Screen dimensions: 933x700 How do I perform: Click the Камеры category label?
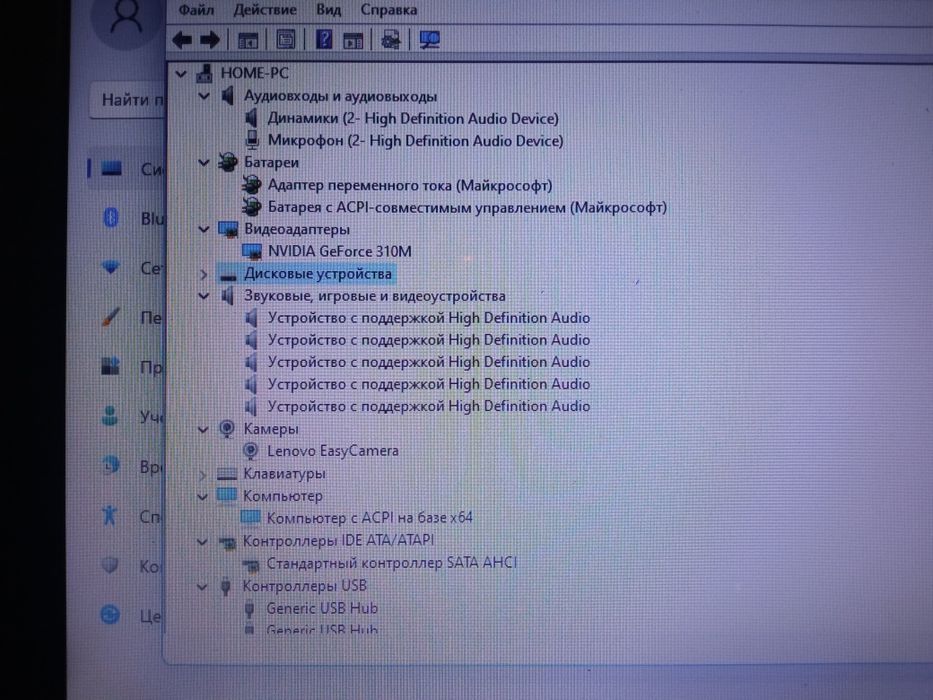[271, 429]
